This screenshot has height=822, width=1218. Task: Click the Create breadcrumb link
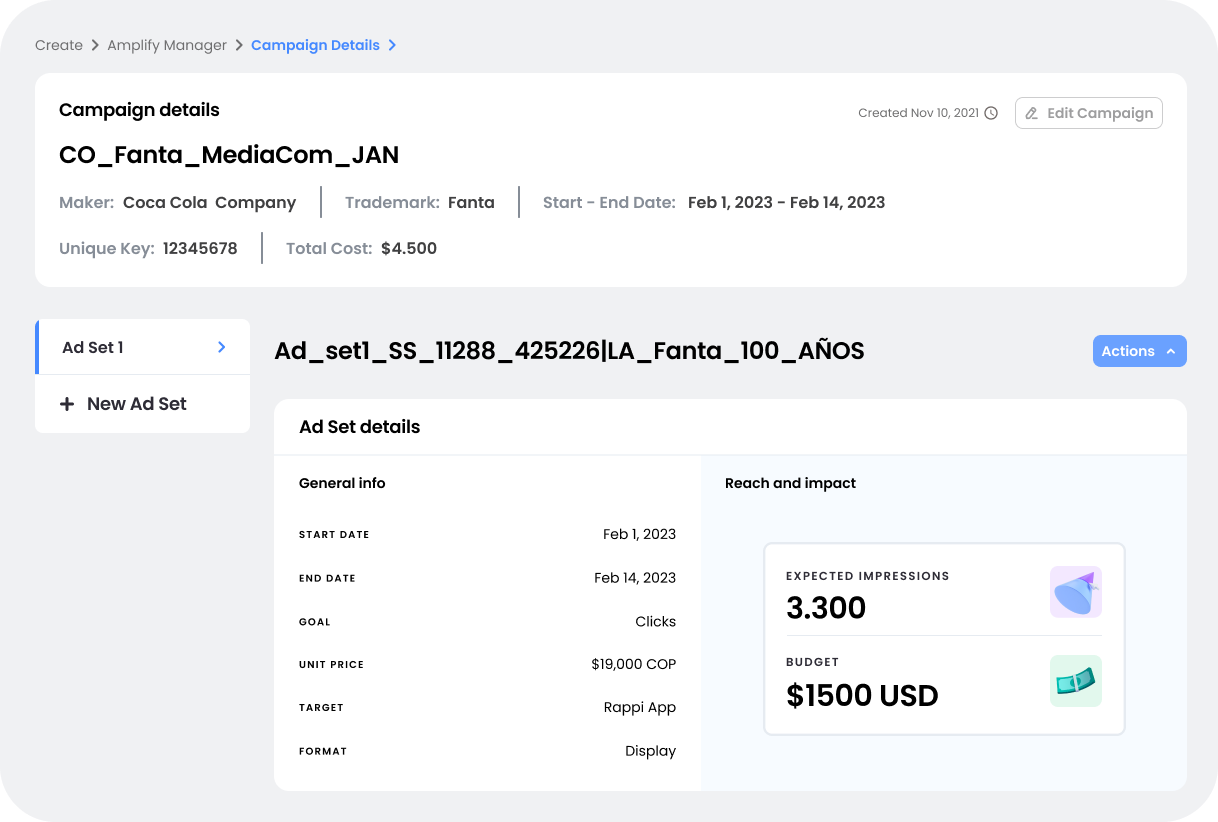pyautogui.click(x=58, y=45)
